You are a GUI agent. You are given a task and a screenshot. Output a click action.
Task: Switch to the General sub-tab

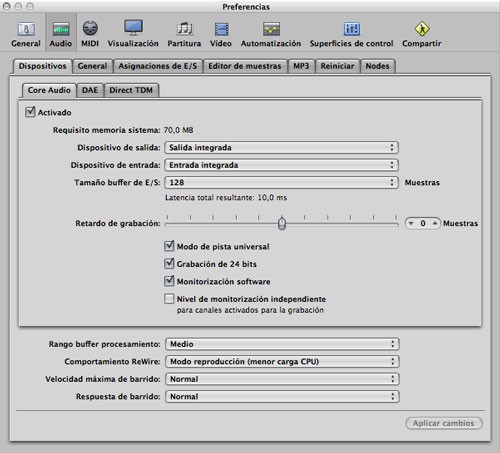tap(92, 66)
